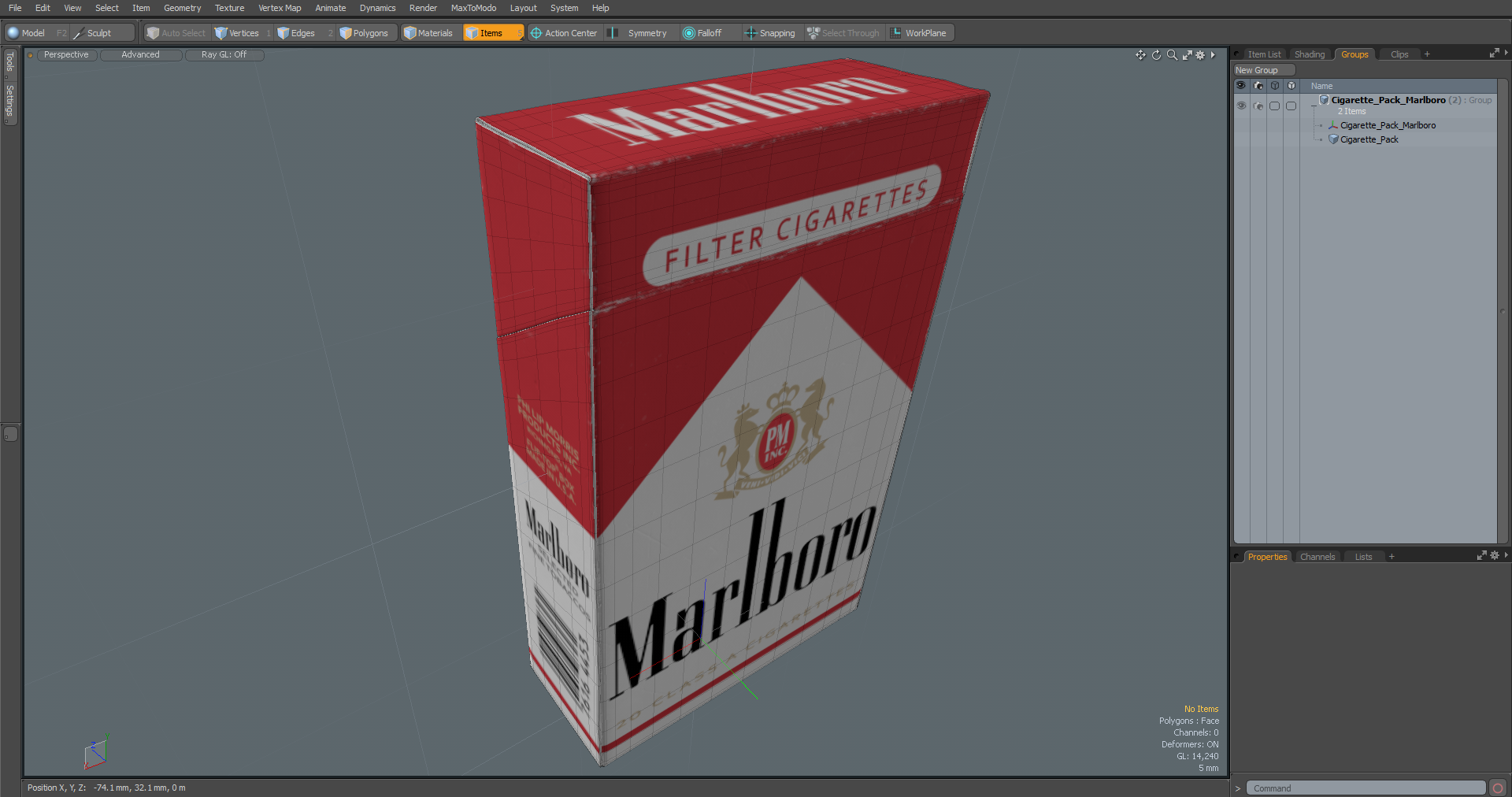Switch to the Item List tab

click(1264, 54)
